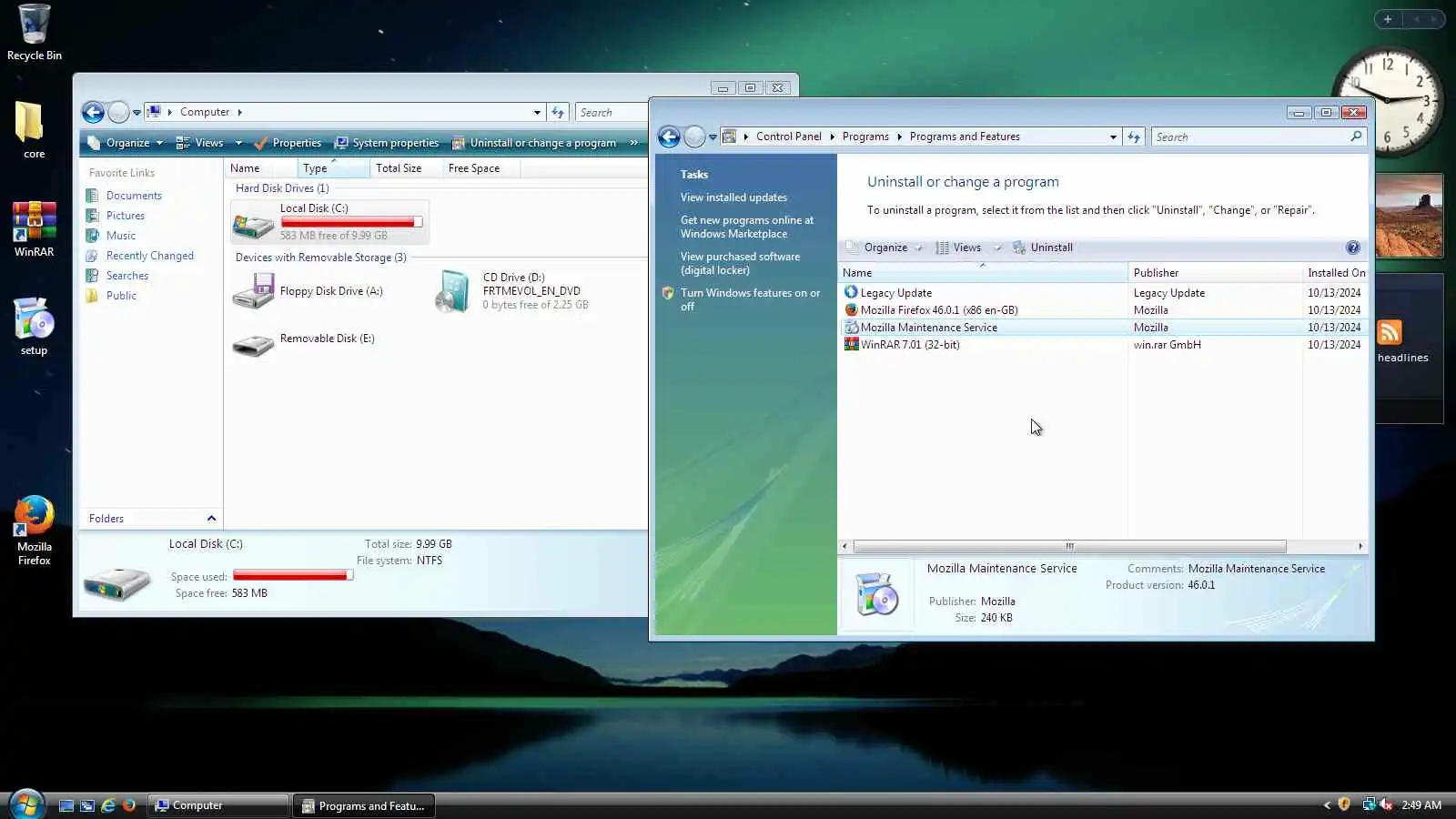The image size is (1456, 819).
Task: Select Removable Disk (E:)
Action: click(304, 343)
